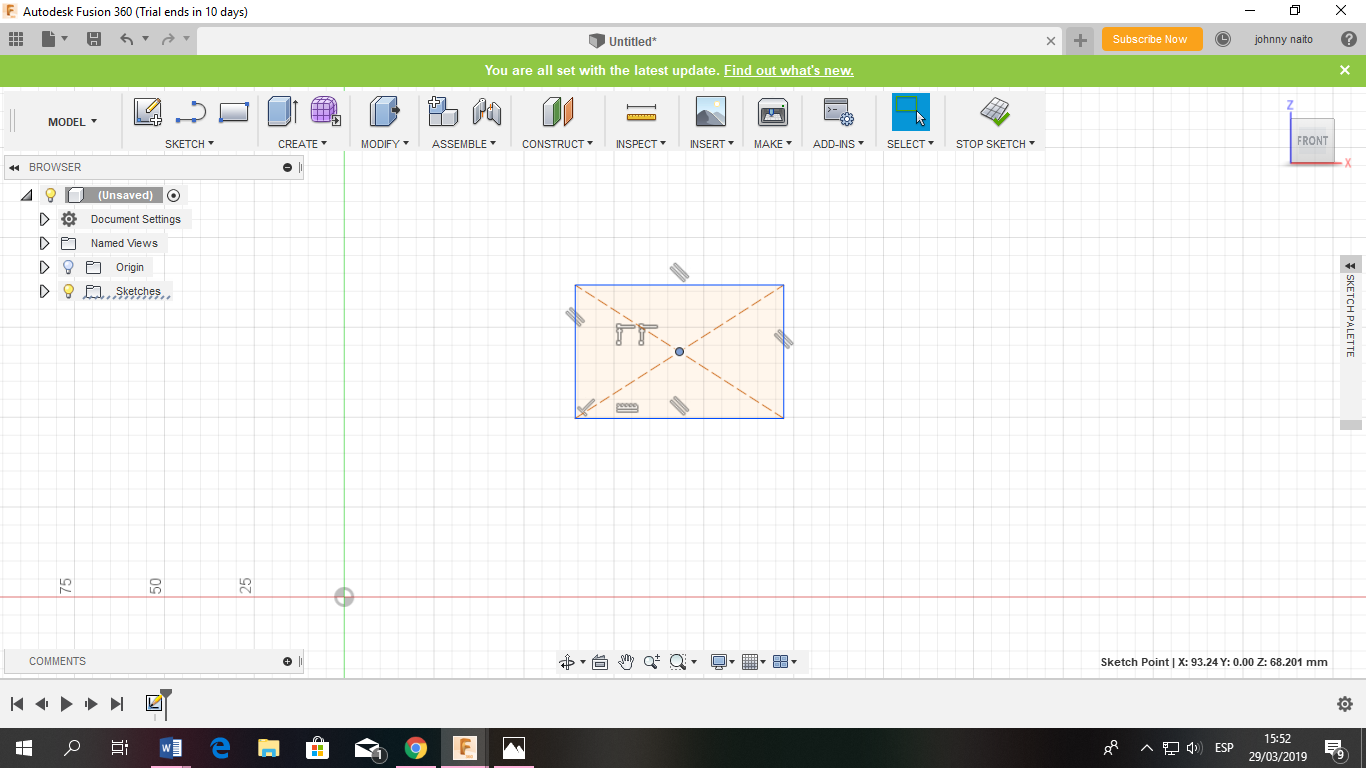
Task: Play the timeline
Action: tap(66, 704)
